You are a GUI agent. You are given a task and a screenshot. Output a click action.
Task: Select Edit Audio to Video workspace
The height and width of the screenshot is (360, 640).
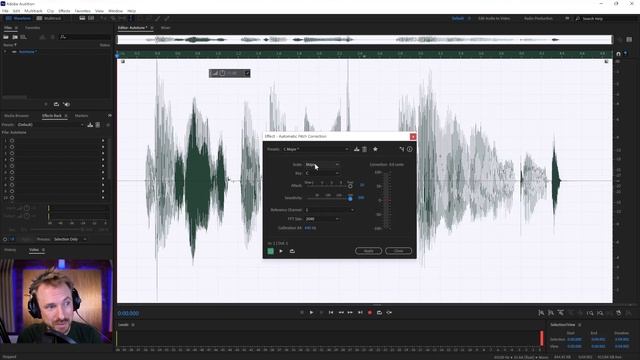tap(494, 18)
